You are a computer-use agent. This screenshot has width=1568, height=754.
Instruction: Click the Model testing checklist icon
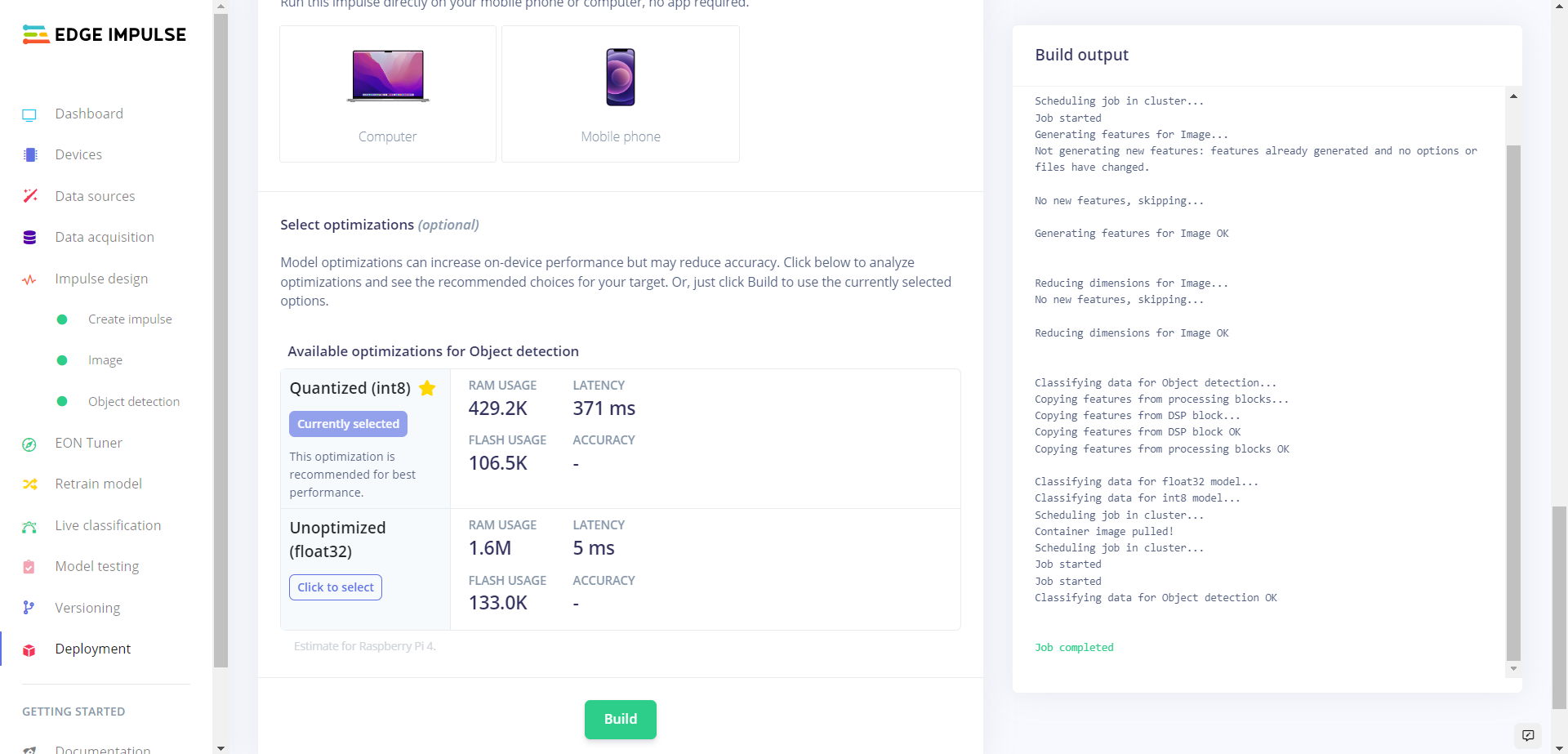pos(29,567)
